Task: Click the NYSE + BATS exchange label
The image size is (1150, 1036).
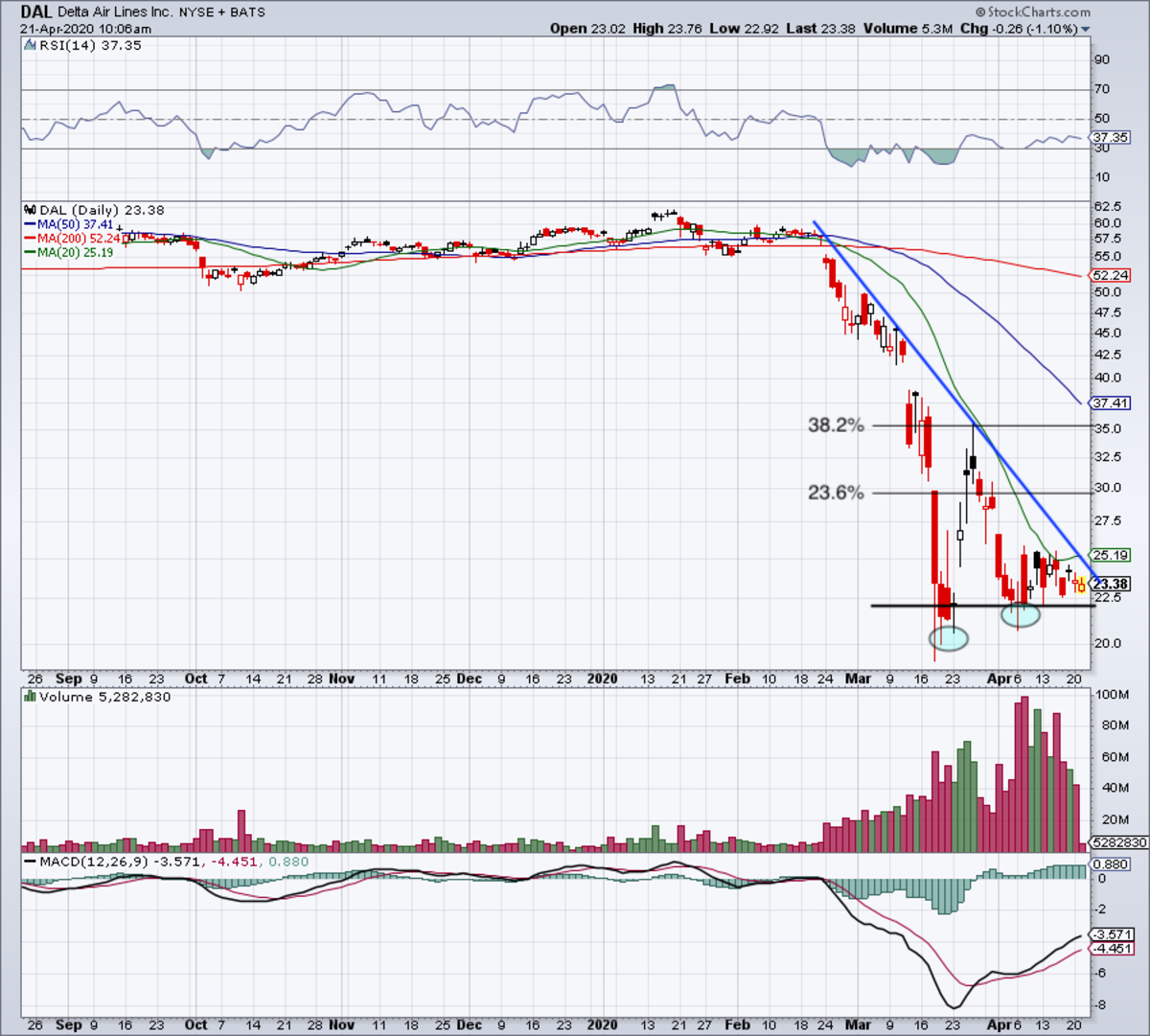Action: (222, 13)
